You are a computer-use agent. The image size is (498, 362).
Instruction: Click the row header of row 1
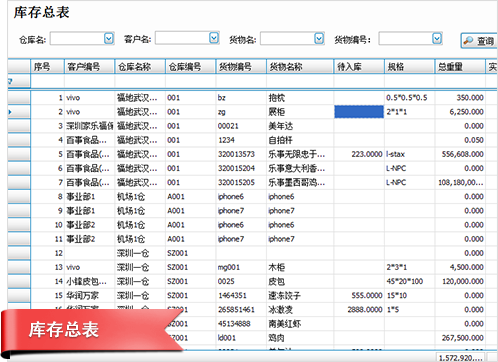tap(19, 98)
